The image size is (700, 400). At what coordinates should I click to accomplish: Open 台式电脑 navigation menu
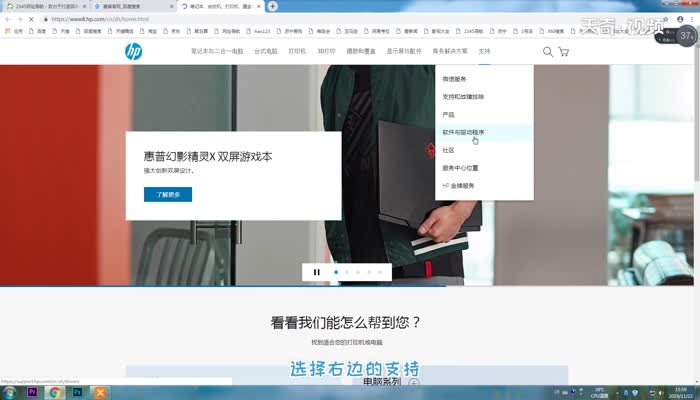tap(266, 51)
